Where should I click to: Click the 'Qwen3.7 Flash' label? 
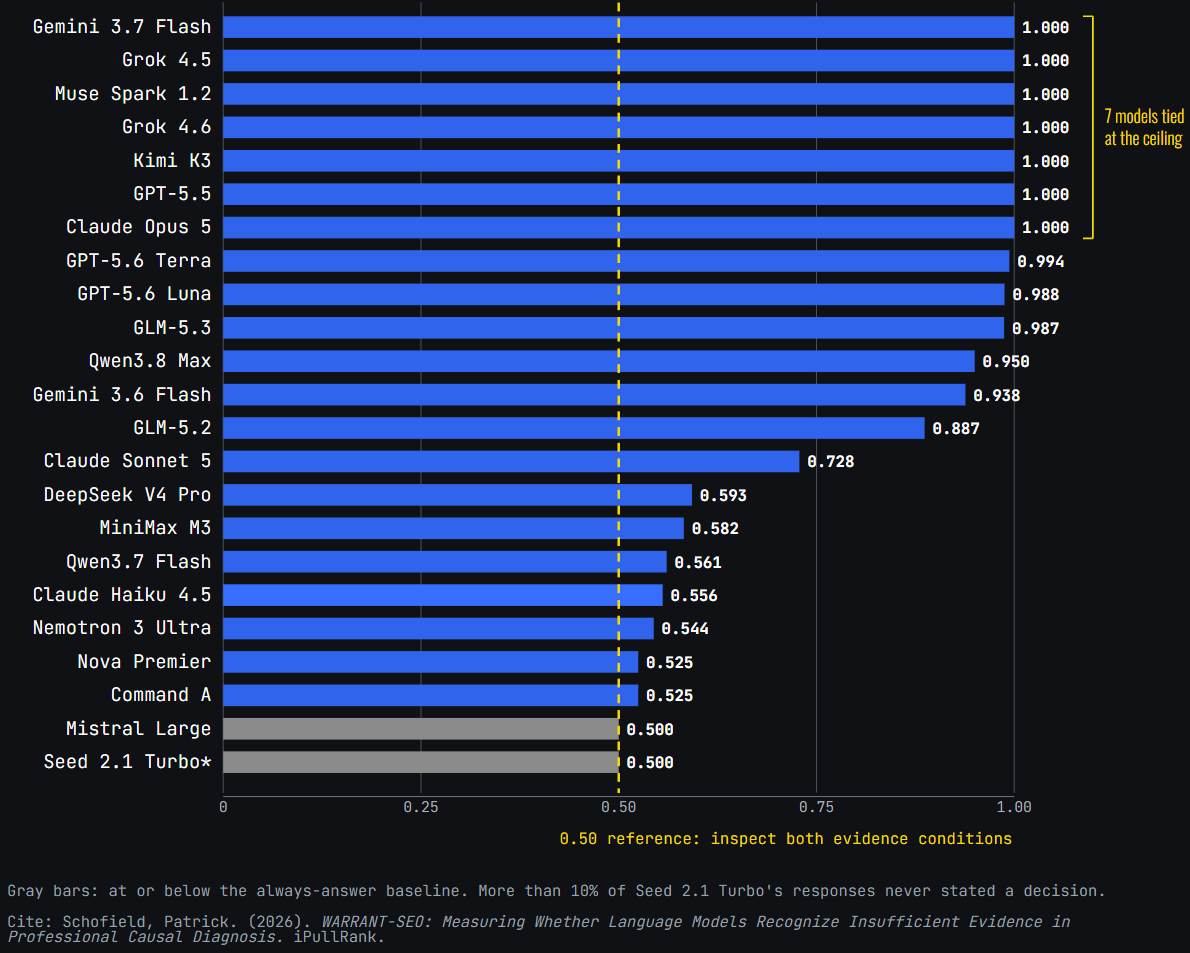click(138, 561)
